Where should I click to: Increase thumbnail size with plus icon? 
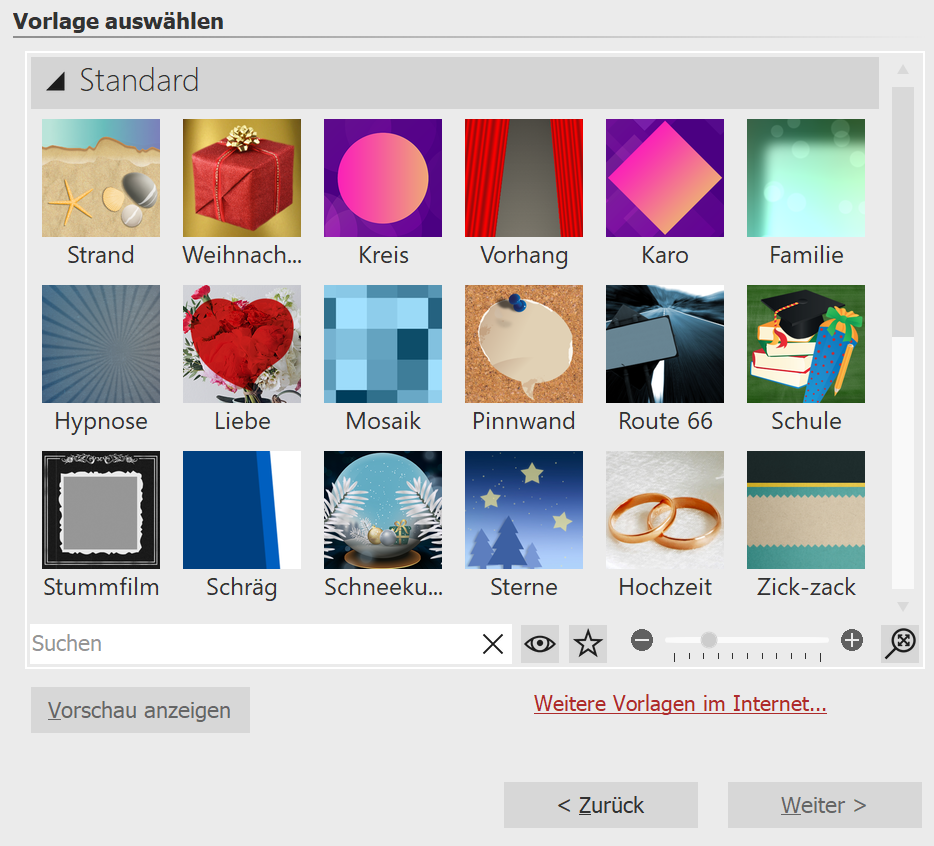[x=852, y=640]
